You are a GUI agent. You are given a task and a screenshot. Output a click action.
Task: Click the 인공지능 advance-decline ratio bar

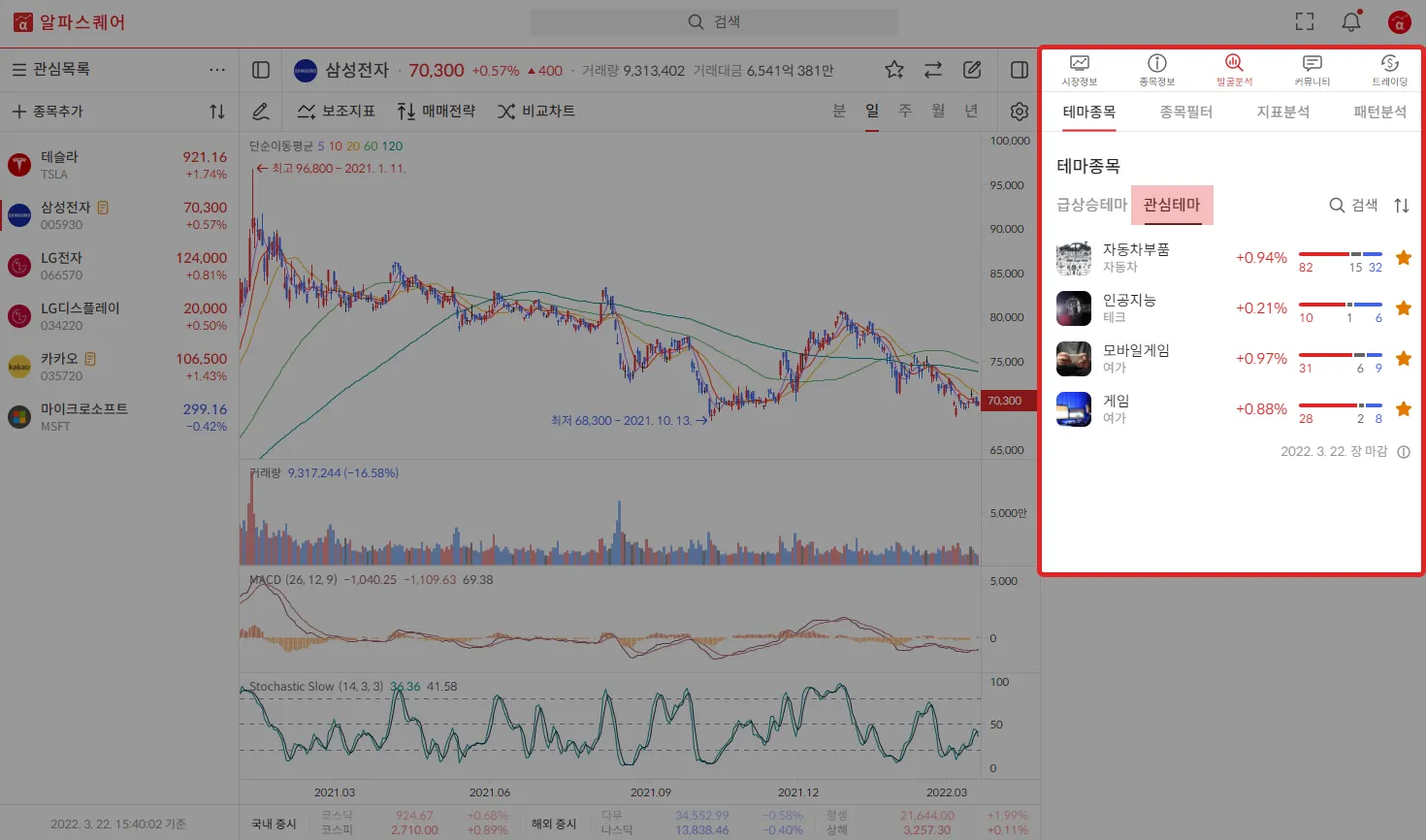click(1341, 305)
